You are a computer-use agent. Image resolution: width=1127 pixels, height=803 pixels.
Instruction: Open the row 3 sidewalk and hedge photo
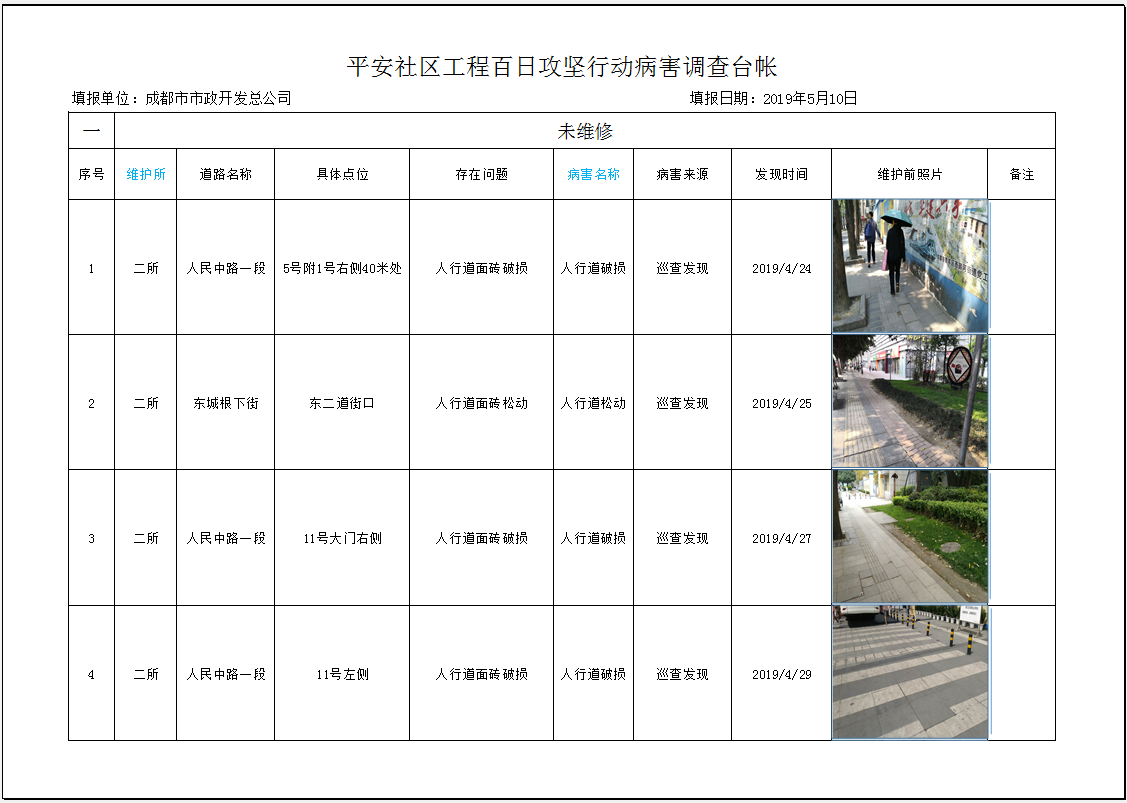pyautogui.click(x=909, y=537)
